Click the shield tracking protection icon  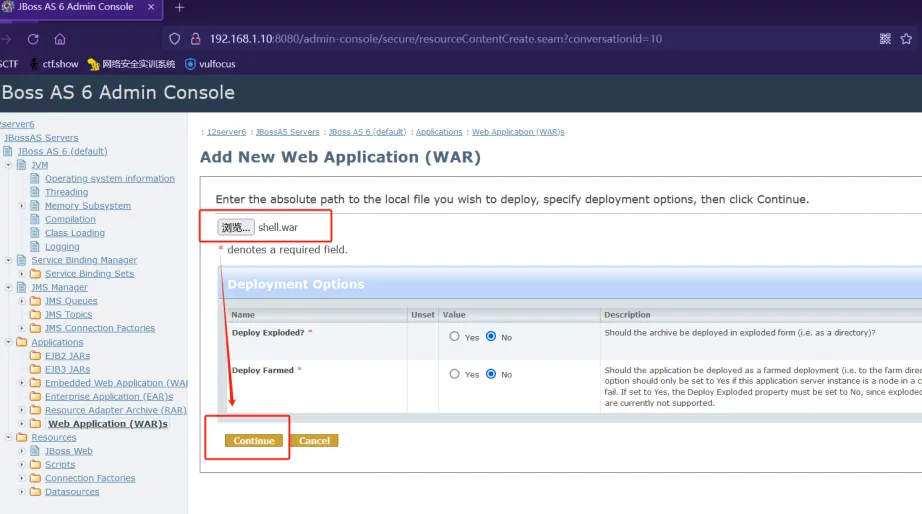click(175, 39)
